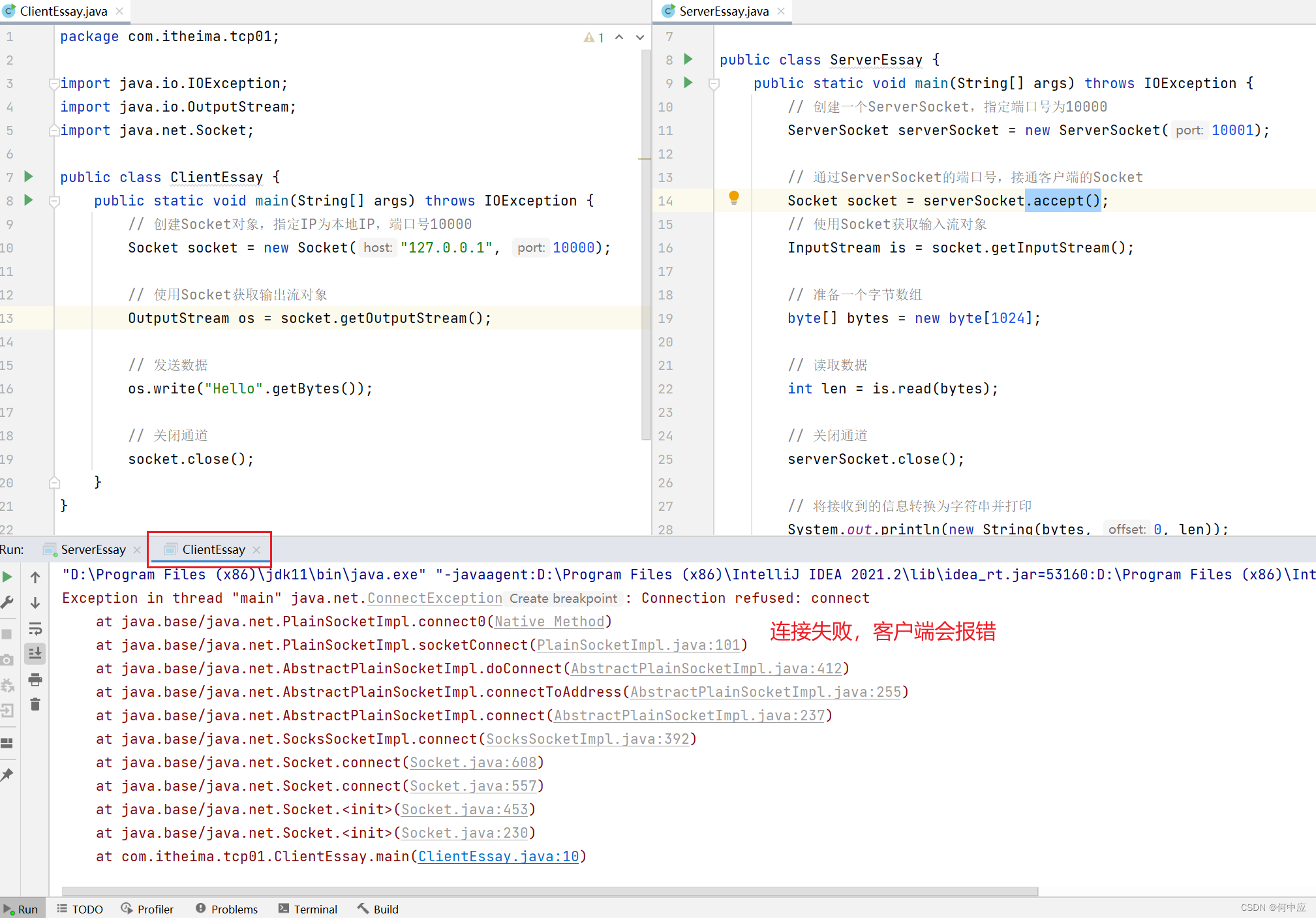Toggle scroll to end of console

(35, 653)
